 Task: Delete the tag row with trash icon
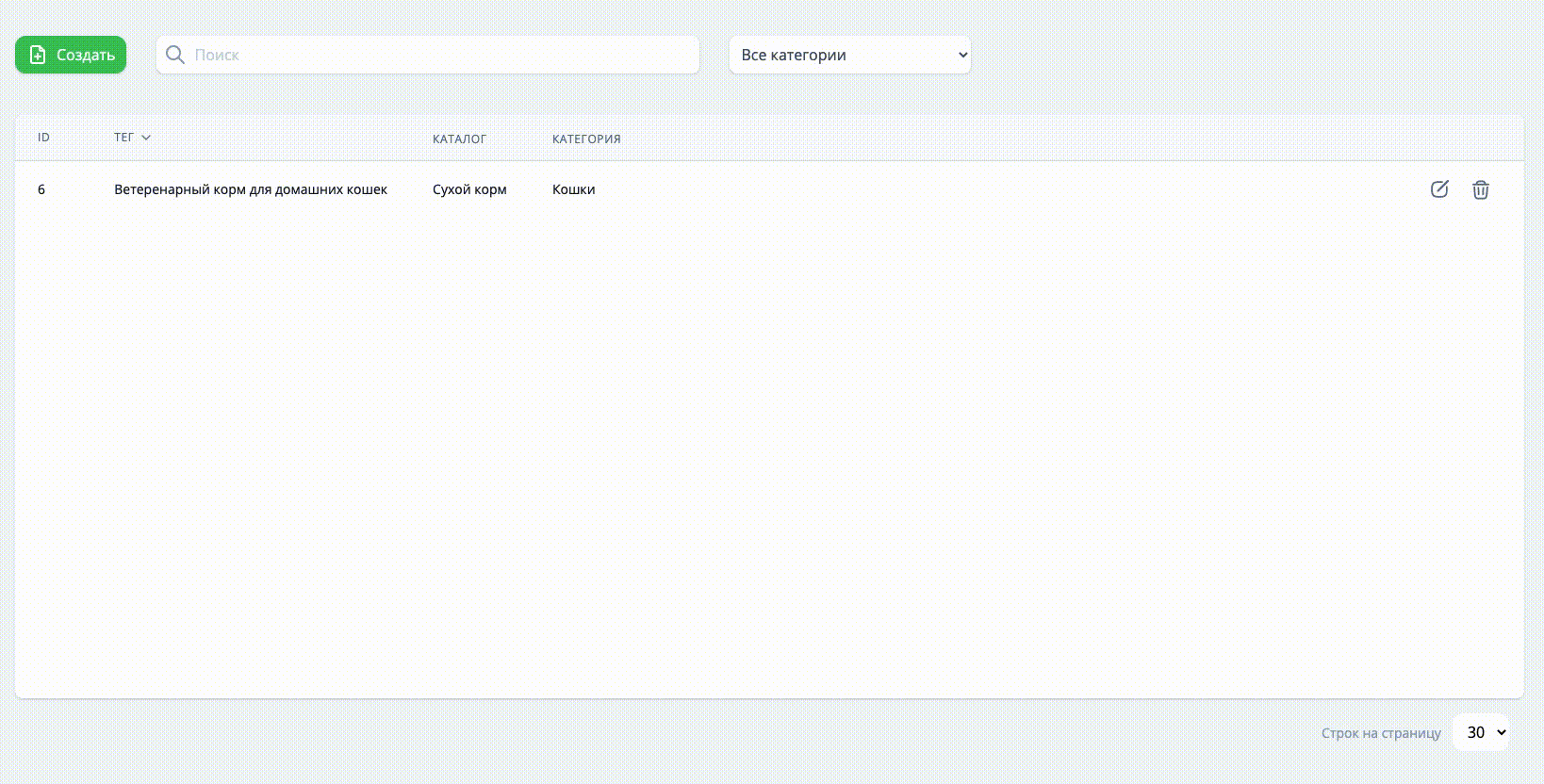coord(1481,189)
